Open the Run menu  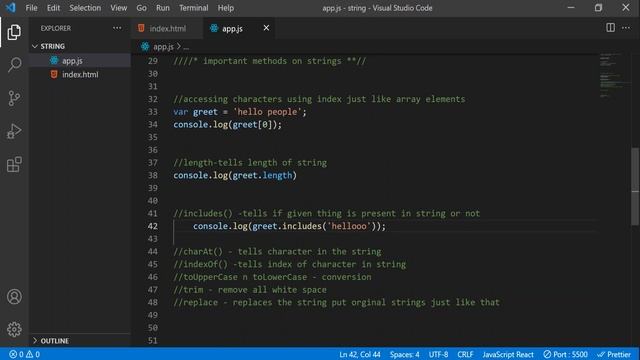(162, 8)
